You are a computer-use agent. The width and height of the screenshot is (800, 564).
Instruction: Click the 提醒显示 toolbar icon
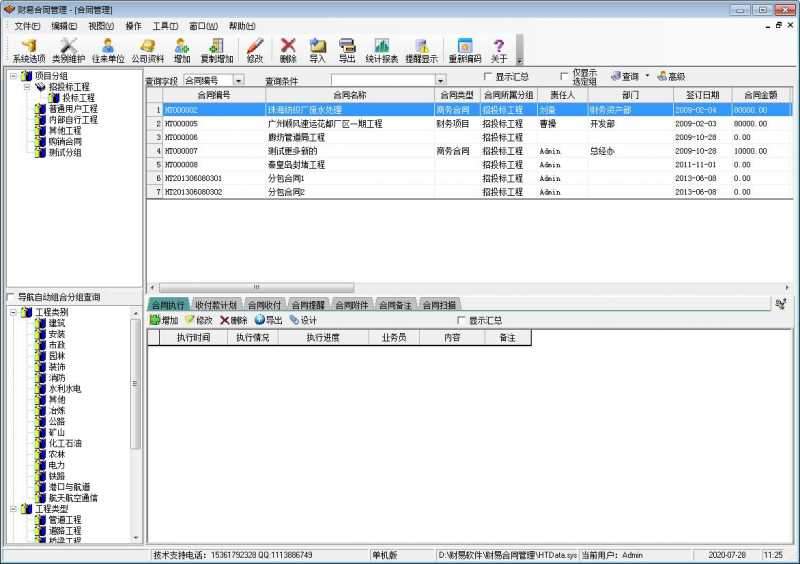(421, 50)
